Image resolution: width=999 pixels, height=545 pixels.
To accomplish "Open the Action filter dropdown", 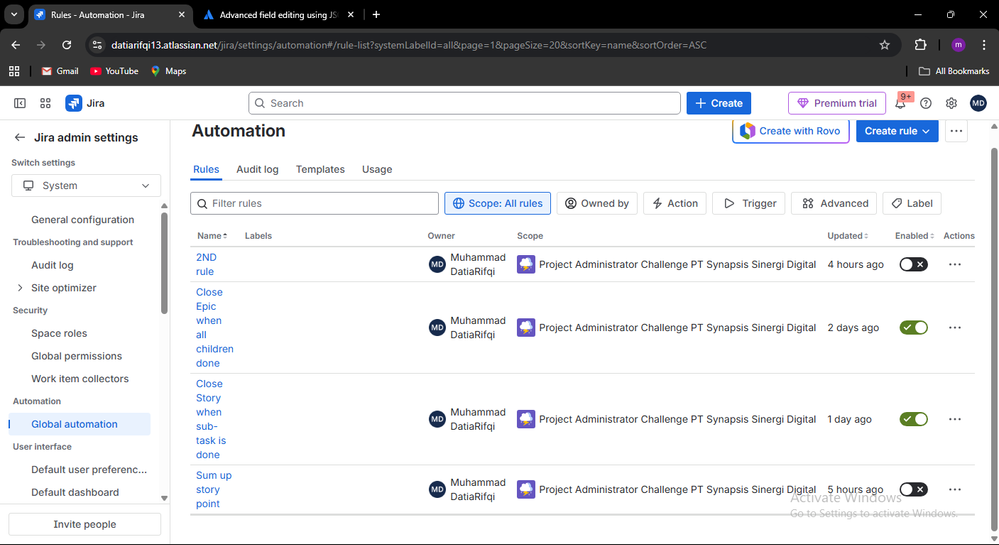I will (675, 203).
